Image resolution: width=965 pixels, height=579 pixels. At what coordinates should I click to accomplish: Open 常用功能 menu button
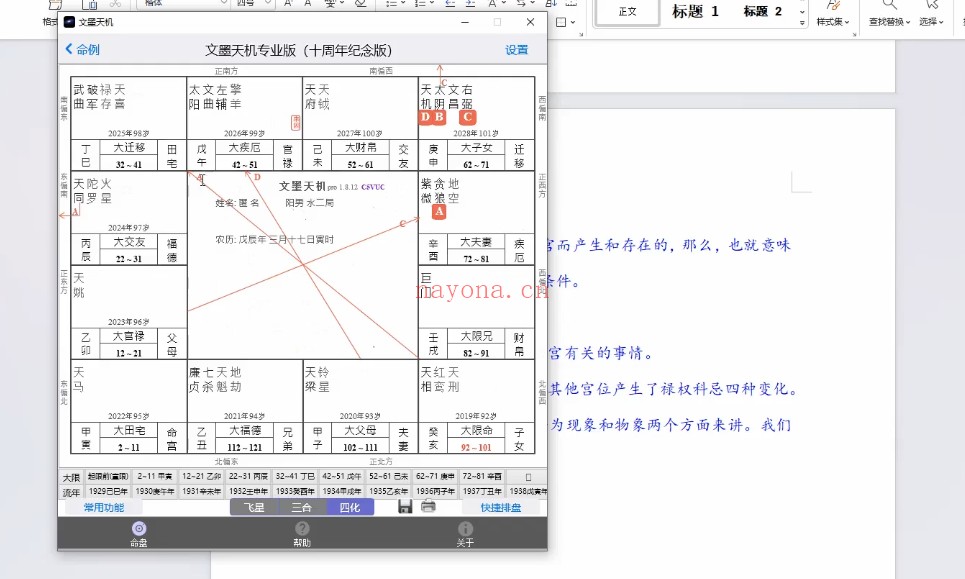click(x=104, y=508)
